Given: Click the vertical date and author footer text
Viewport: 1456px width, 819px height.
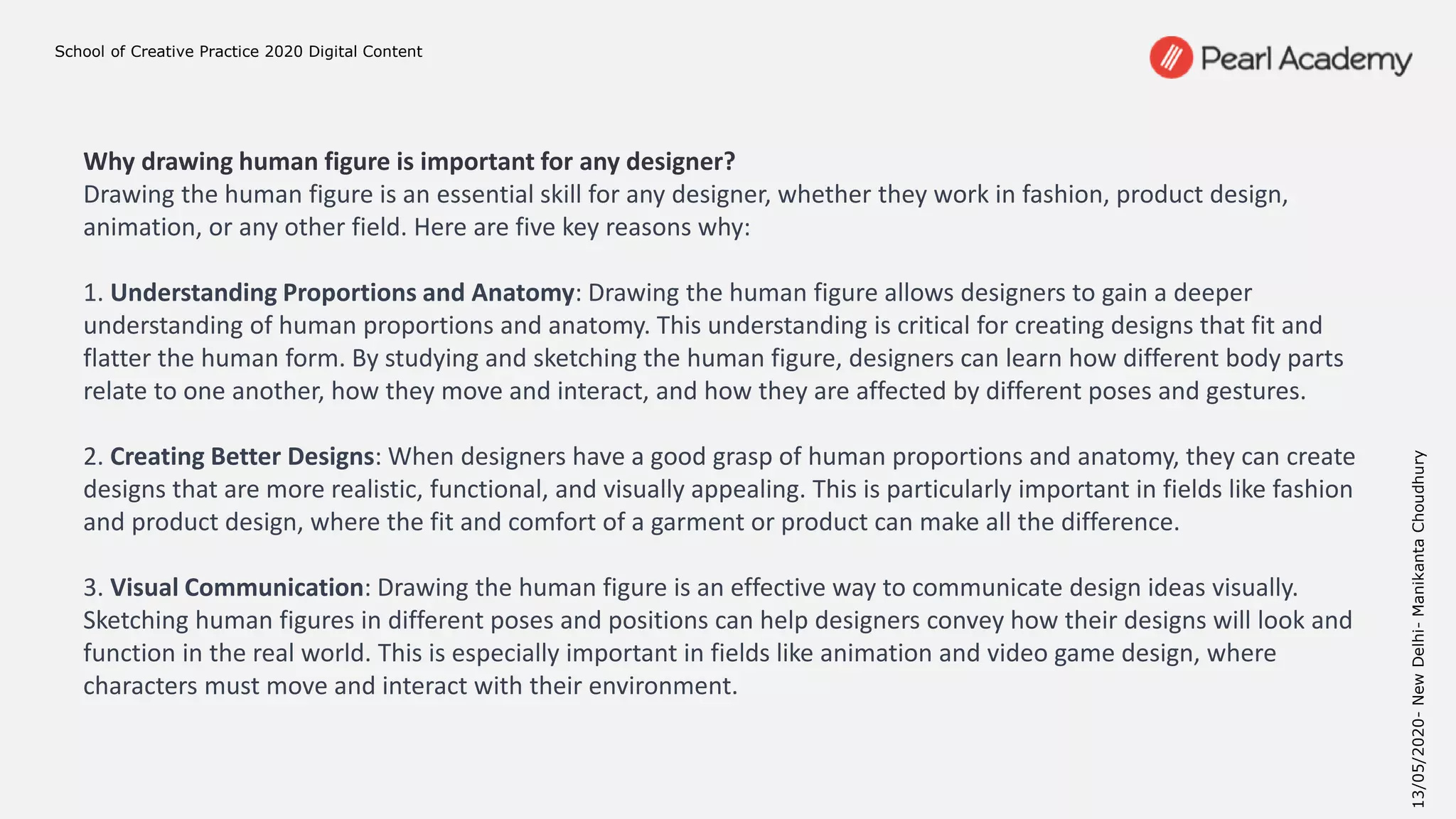Looking at the screenshot, I should coord(1418,628).
